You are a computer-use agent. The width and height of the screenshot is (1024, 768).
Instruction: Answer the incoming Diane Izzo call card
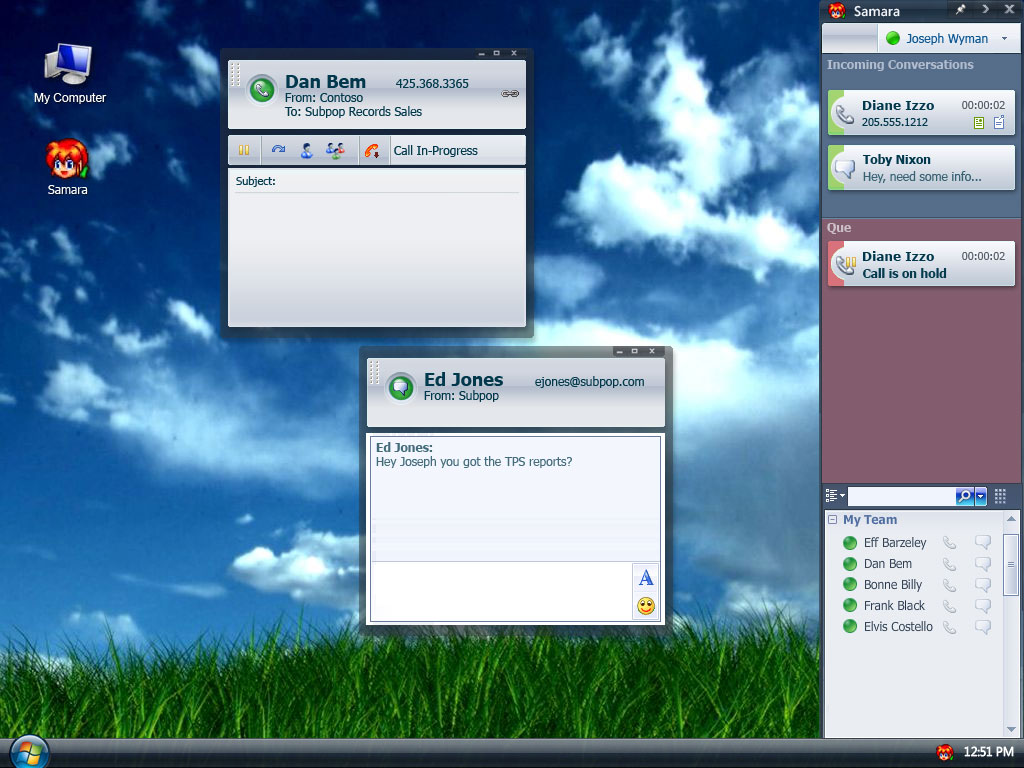(921, 113)
